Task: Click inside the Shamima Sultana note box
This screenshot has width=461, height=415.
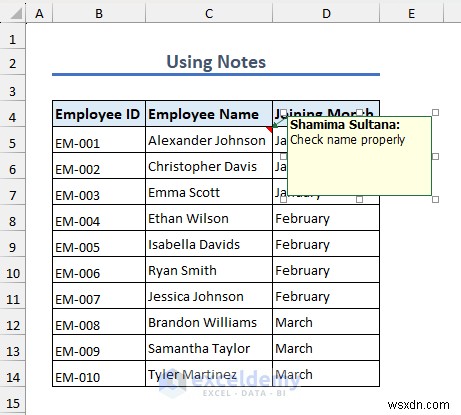Action: coord(359,156)
